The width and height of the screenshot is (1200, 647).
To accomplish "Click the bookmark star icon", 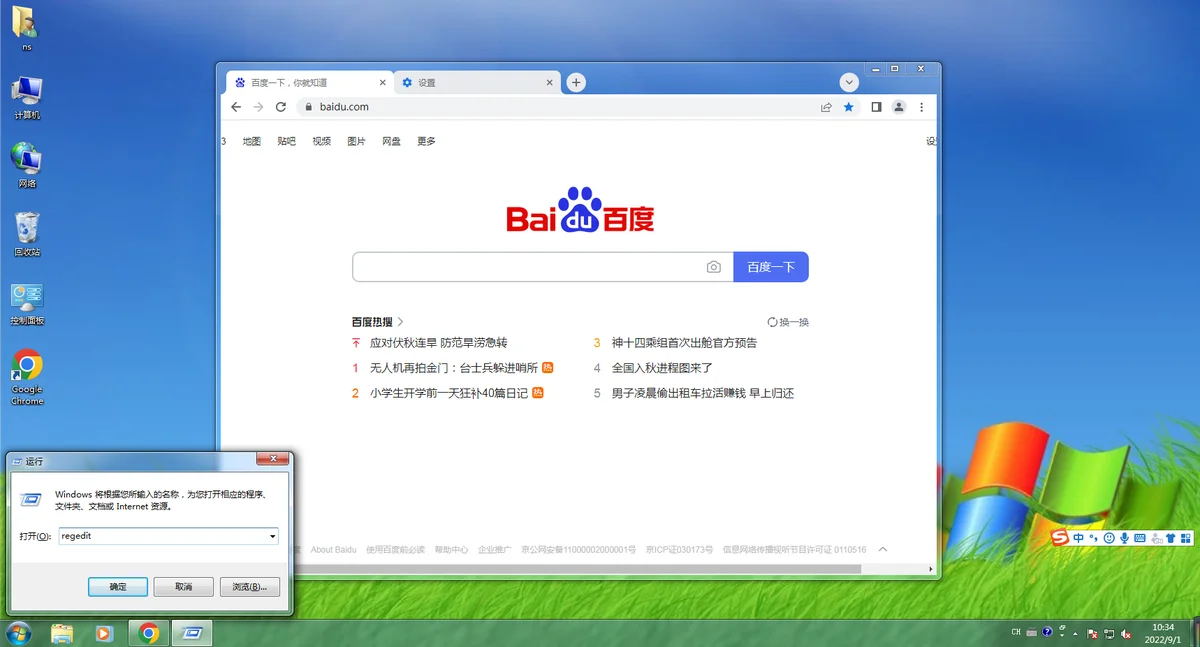I will pos(849,107).
